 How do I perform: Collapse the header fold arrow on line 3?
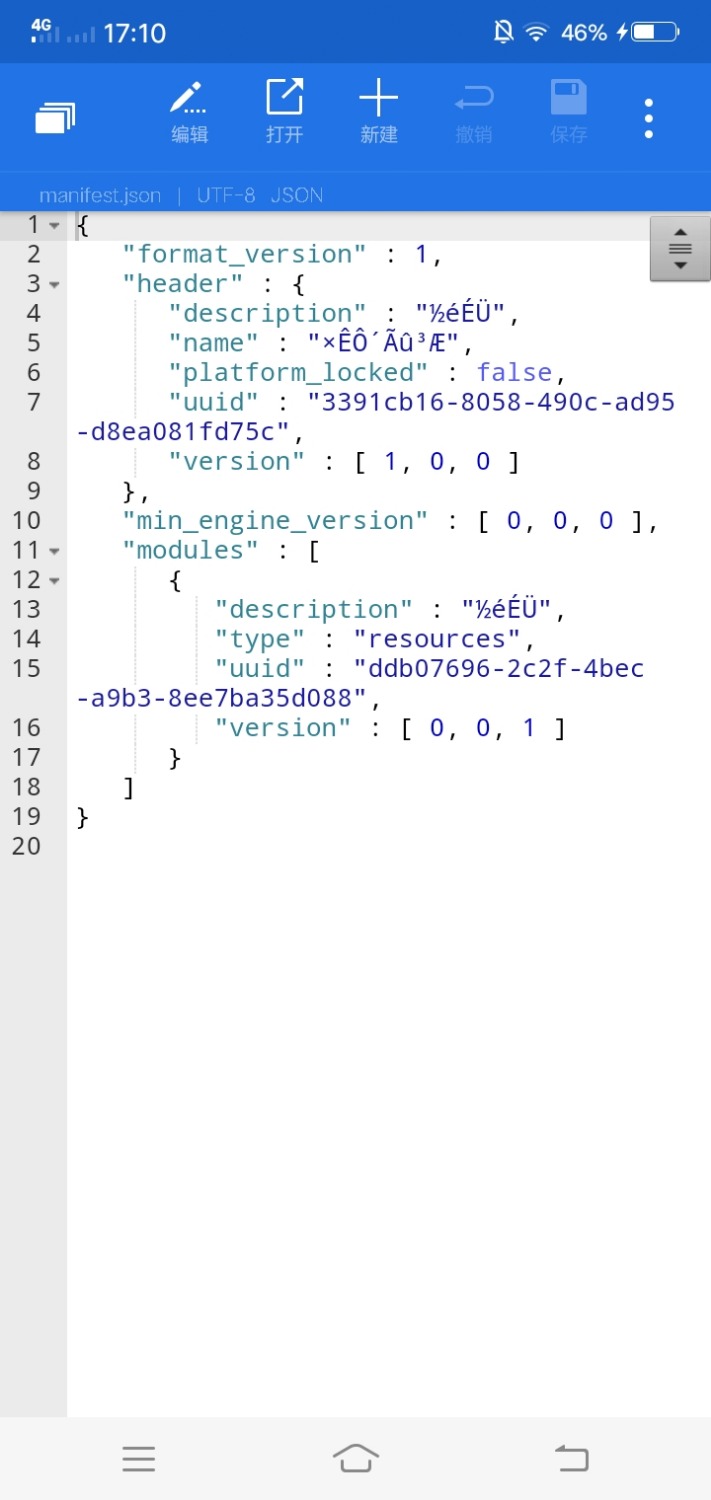click(54, 285)
